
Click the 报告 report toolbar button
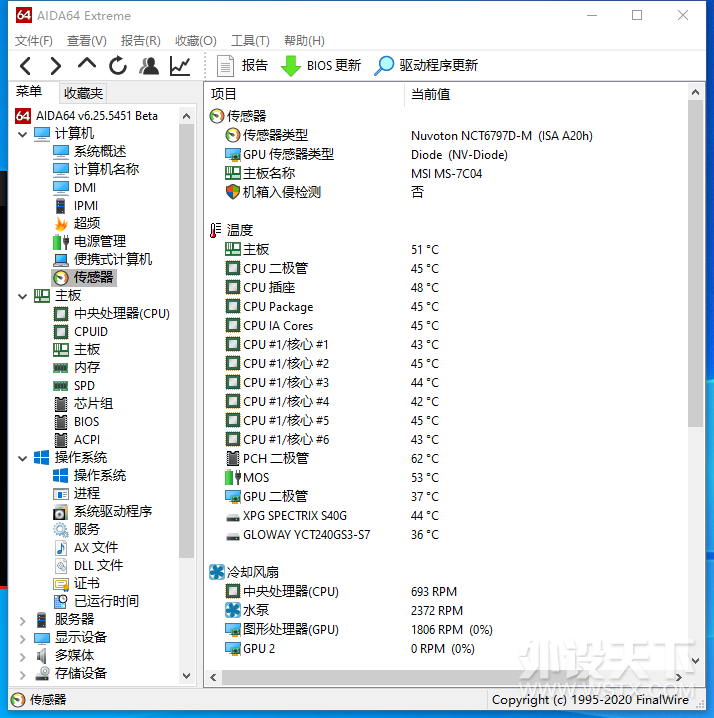[242, 65]
